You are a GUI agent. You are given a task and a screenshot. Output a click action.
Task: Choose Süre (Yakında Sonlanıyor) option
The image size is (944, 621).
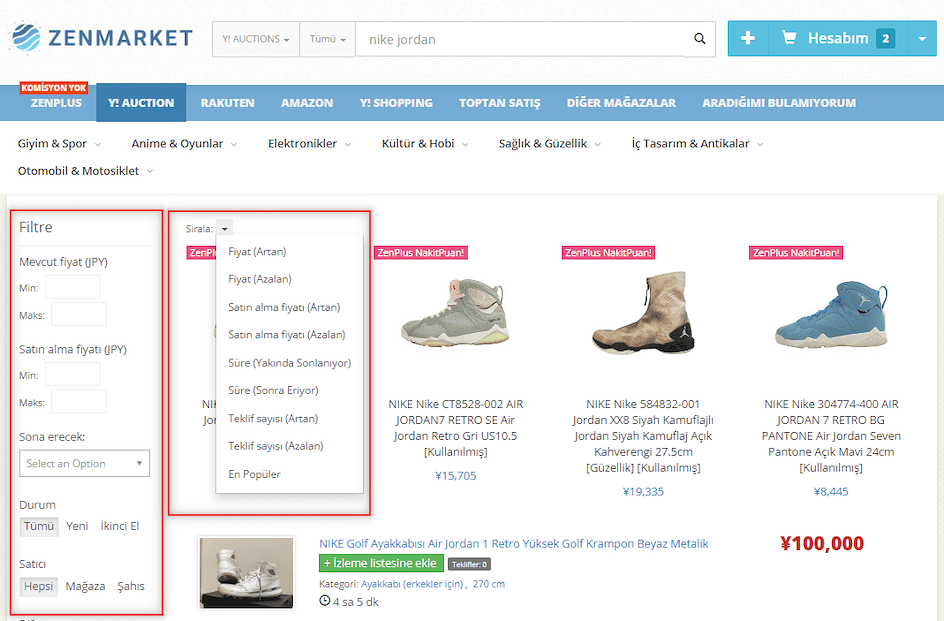point(290,363)
